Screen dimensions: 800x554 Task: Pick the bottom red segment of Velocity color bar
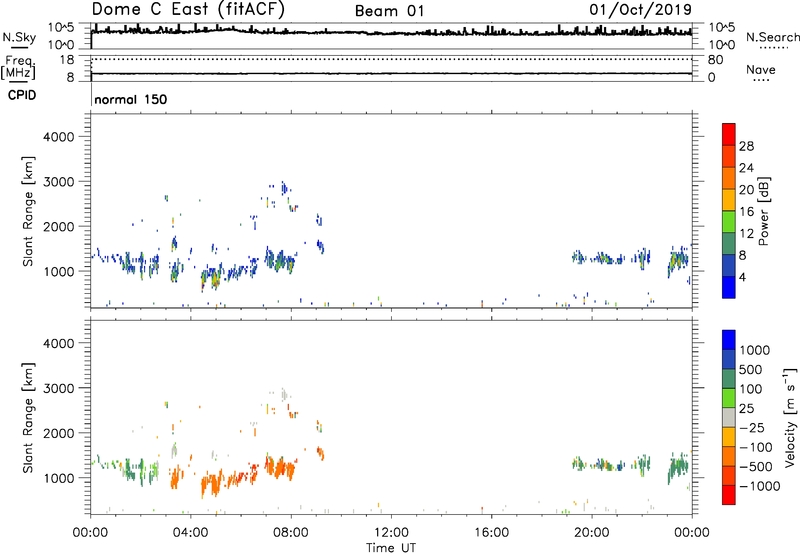pyautogui.click(x=729, y=495)
